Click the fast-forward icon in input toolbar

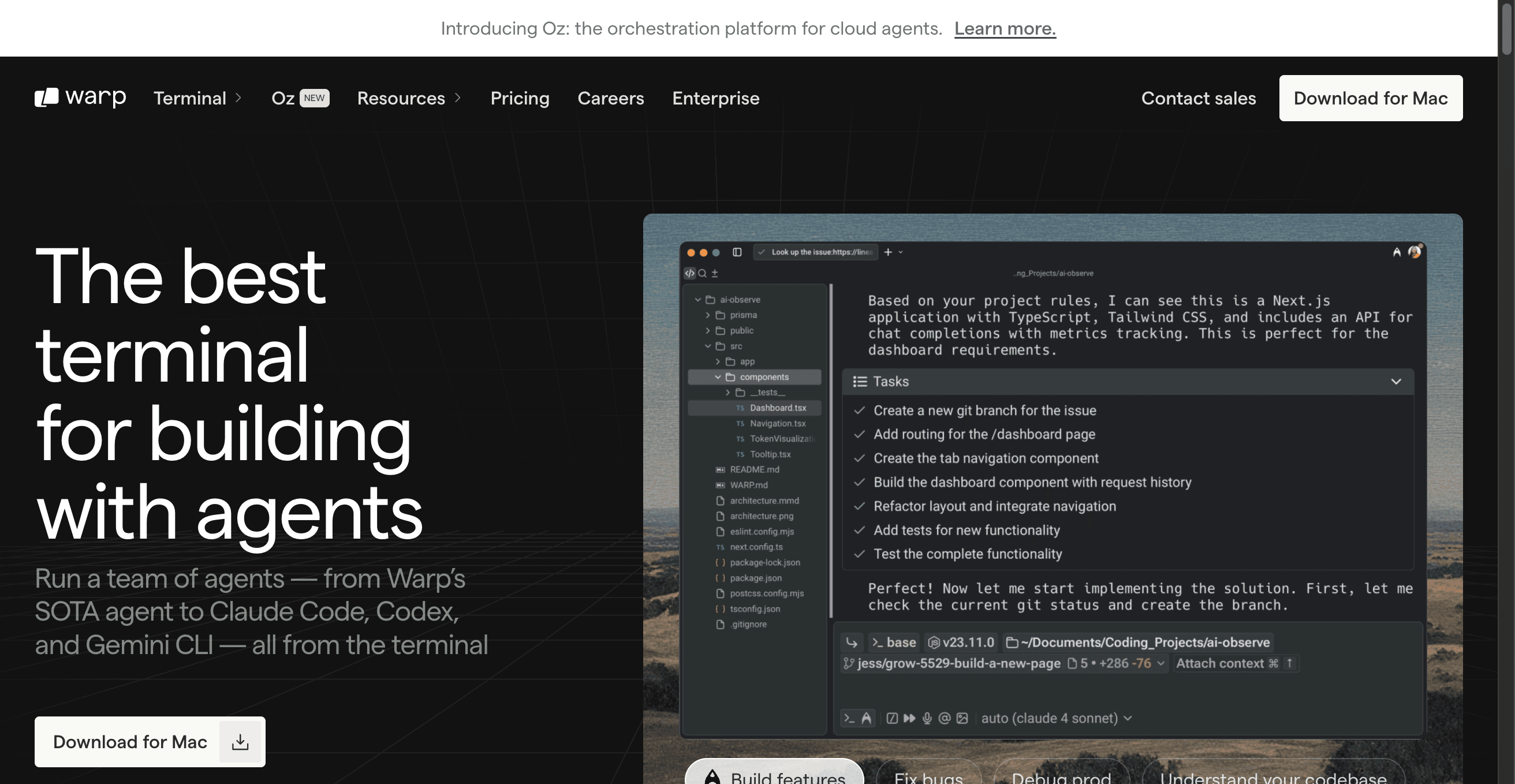[x=909, y=718]
